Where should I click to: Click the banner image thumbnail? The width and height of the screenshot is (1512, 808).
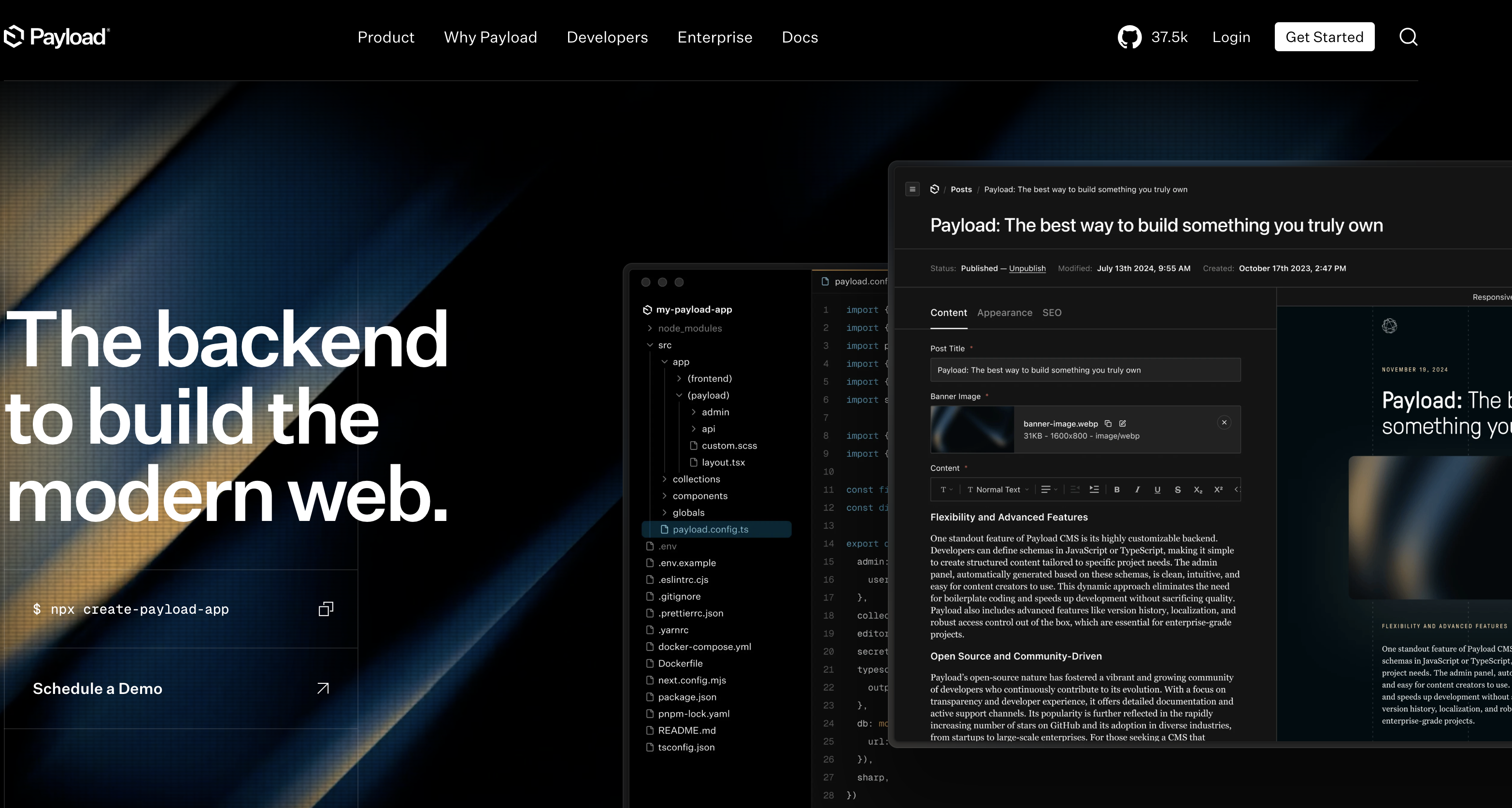[972, 429]
